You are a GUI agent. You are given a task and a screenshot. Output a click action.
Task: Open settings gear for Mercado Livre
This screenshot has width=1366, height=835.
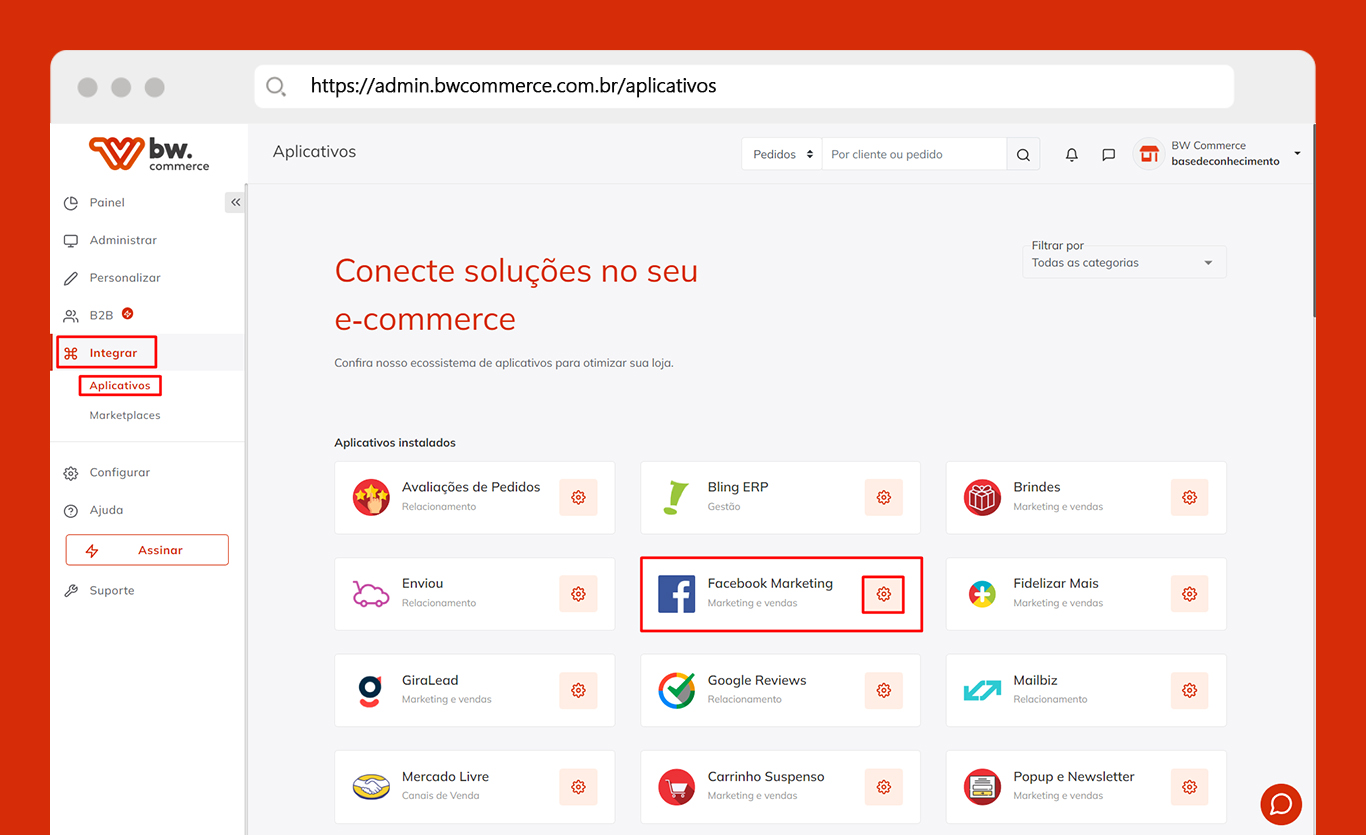(578, 787)
